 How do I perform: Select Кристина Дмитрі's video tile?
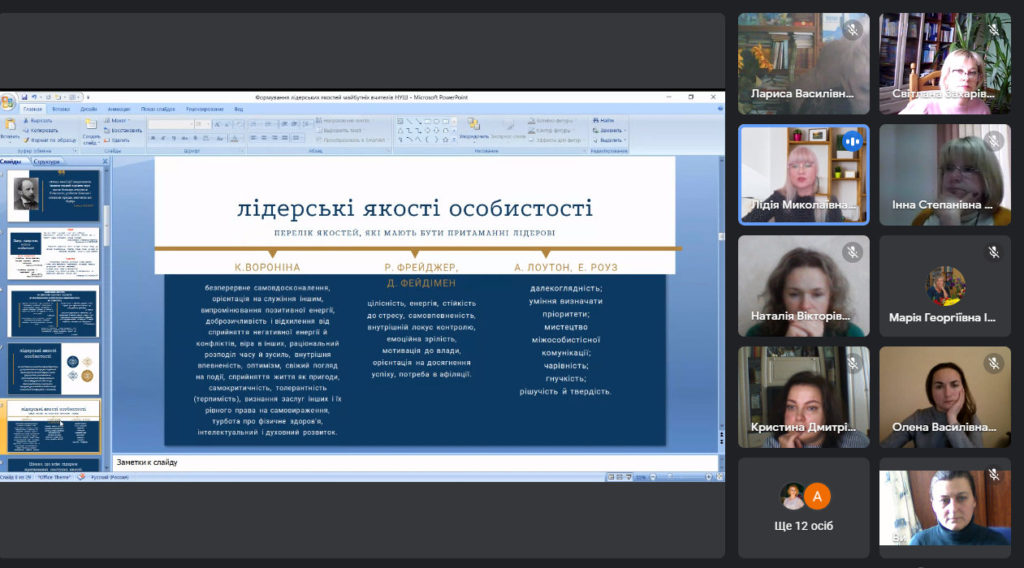click(803, 397)
